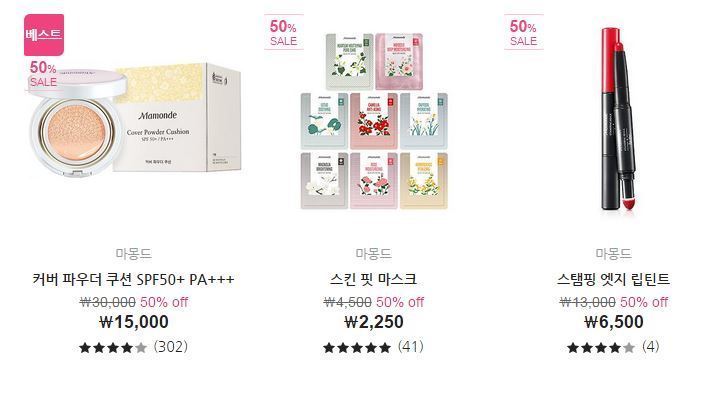
Task: Open the 스탬핑 엣지 립틴트 product title
Action: click(613, 279)
